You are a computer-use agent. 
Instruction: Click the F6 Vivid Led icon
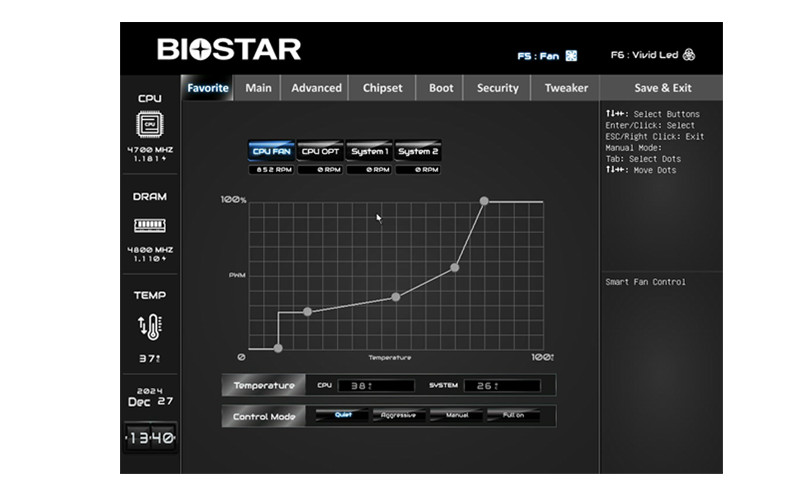point(689,55)
